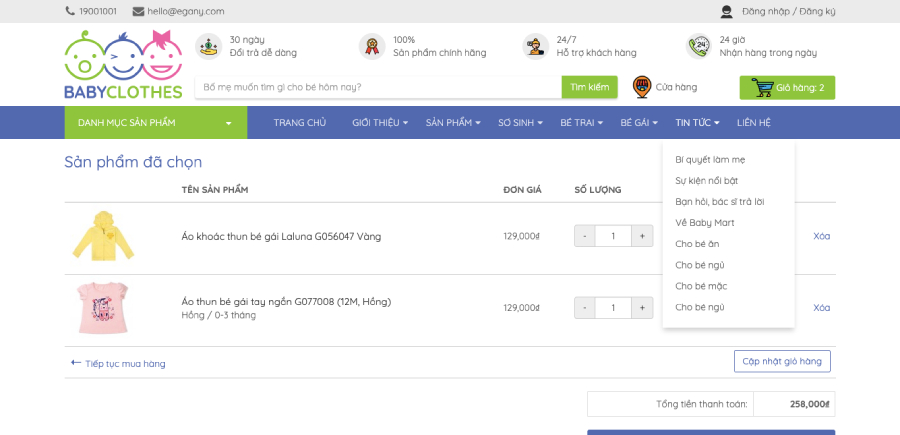Increase quantity of Áo thun G077008
Viewport: 900px width, 435px height.
(x=642, y=308)
